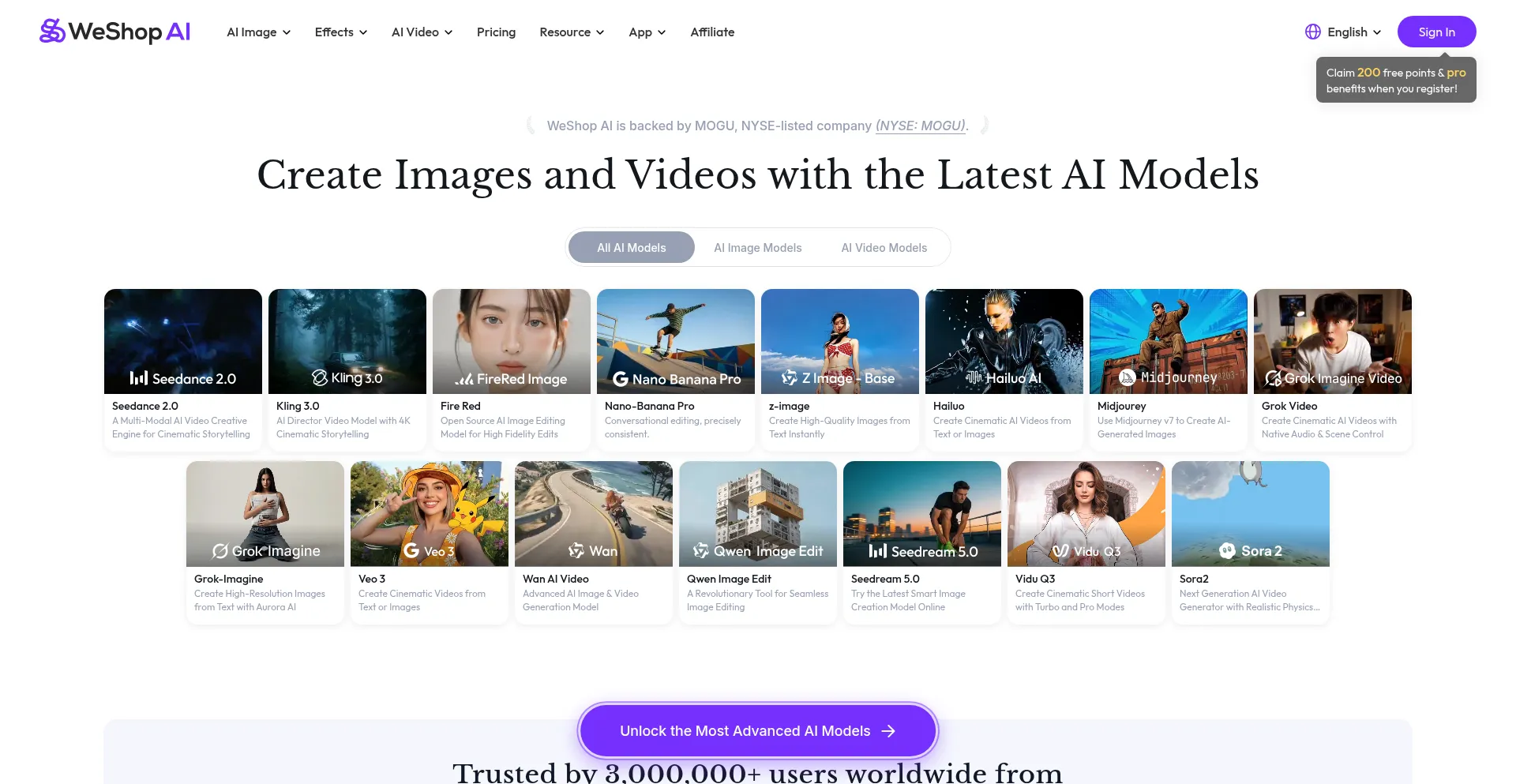Viewport: 1516px width, 784px height.
Task: Click Unlock the Most Advanced AI Models
Action: pos(758,731)
